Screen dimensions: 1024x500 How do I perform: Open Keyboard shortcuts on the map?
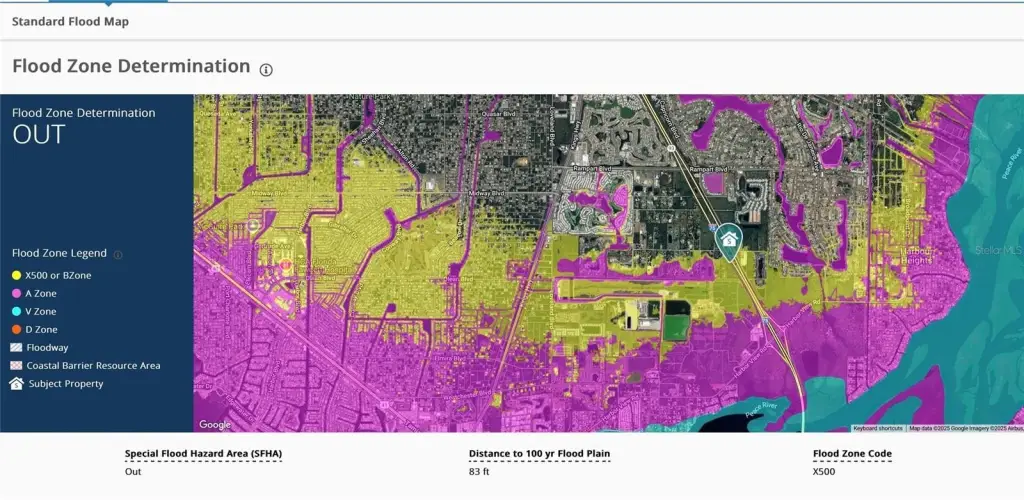(x=879, y=428)
